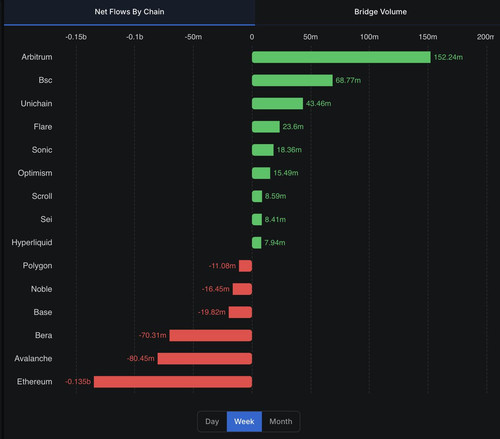Click the Bera chain label
Screen dimensions: 500x439
pyautogui.click(x=44, y=335)
